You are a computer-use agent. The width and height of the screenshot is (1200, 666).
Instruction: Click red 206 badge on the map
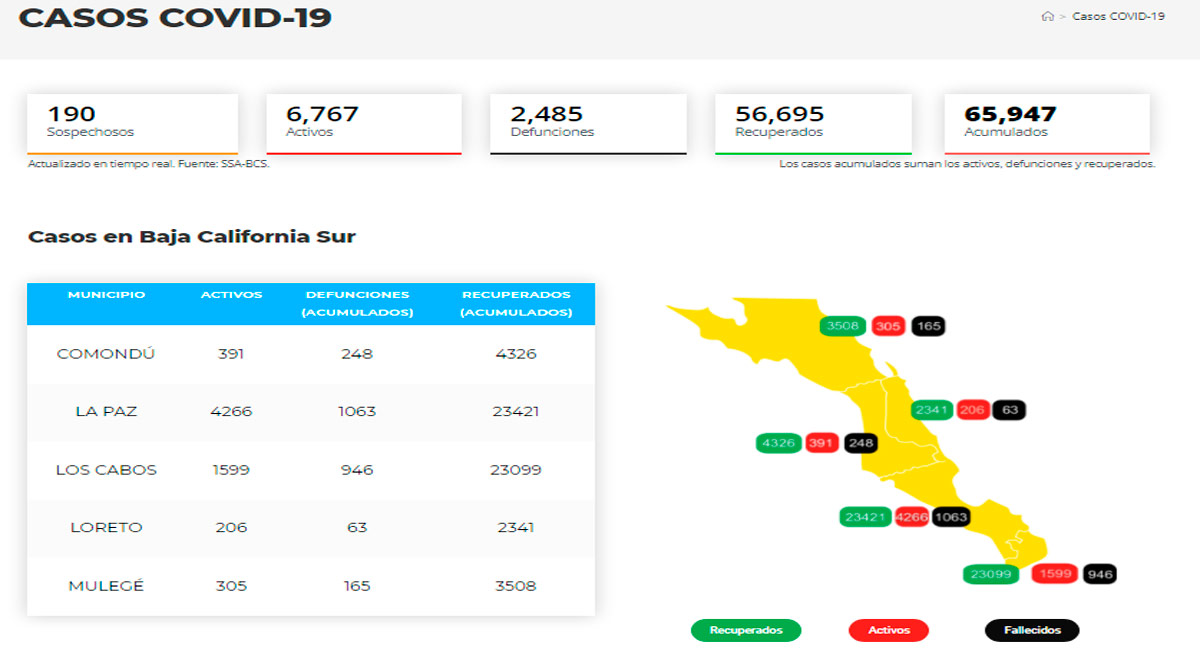972,410
